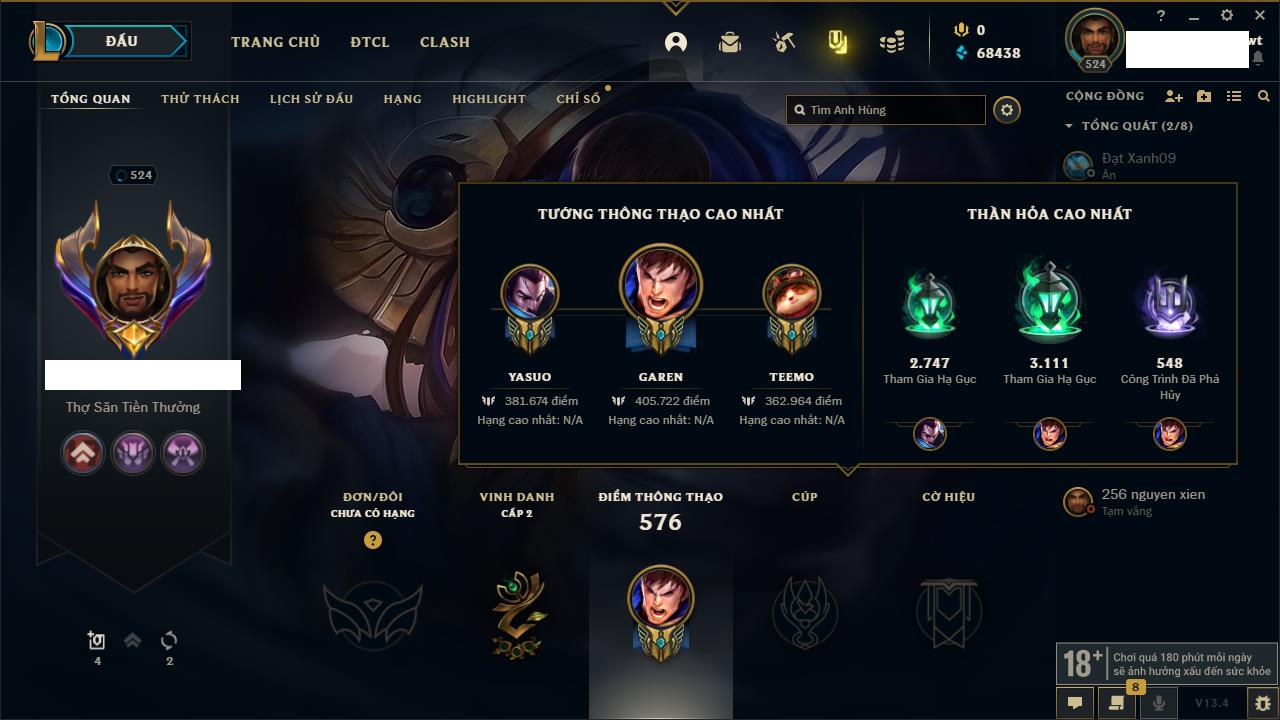Switch to the THỬ THÁCH tab
Image resolution: width=1280 pixels, height=720 pixels.
tap(200, 99)
